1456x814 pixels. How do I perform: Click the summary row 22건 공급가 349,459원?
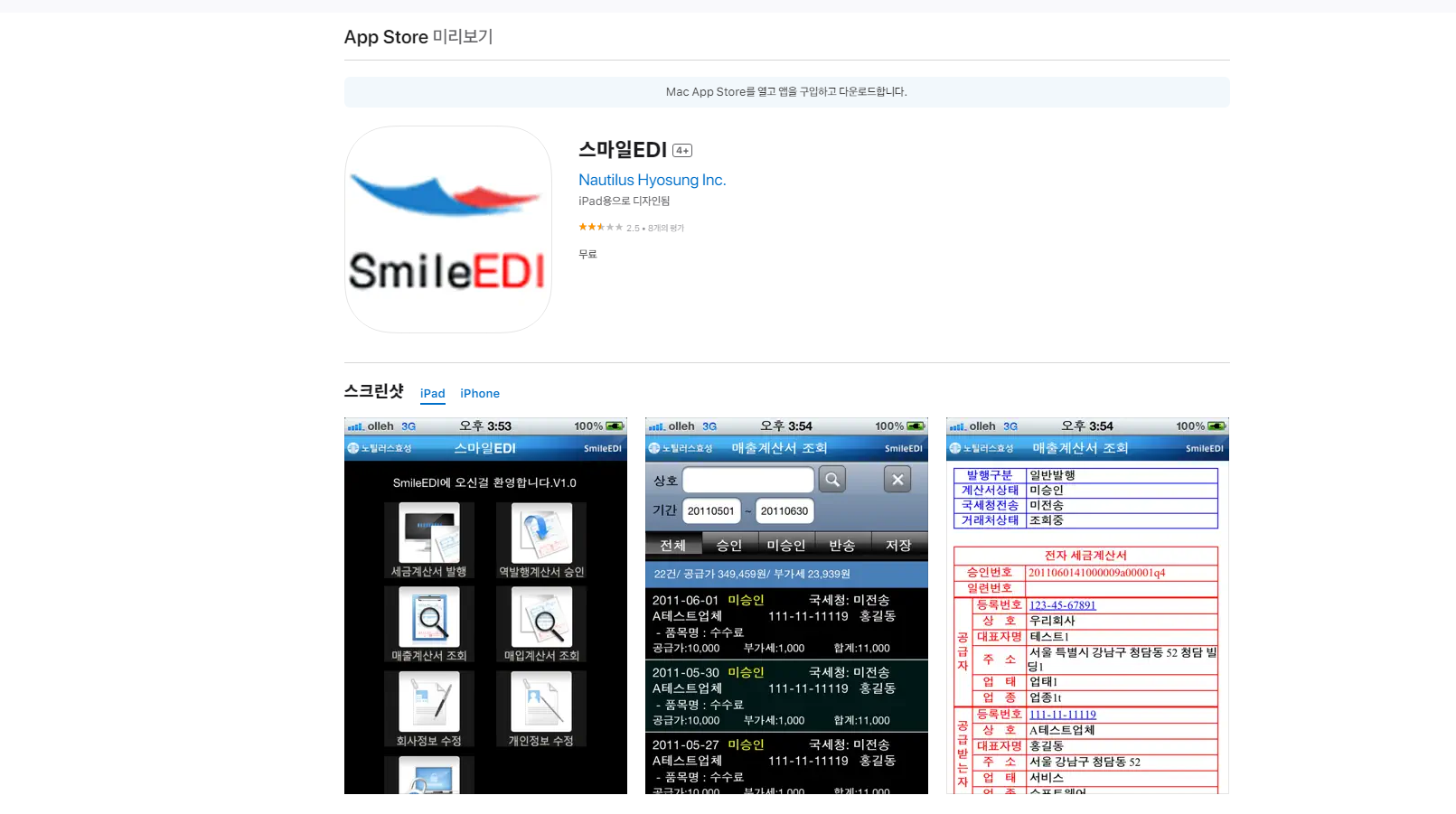(x=786, y=574)
